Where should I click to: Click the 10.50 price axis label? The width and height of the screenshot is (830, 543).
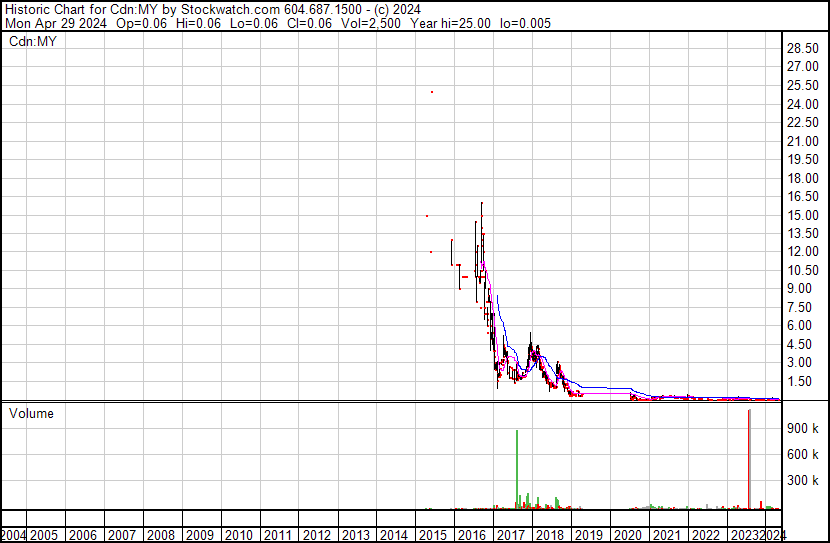(x=803, y=270)
